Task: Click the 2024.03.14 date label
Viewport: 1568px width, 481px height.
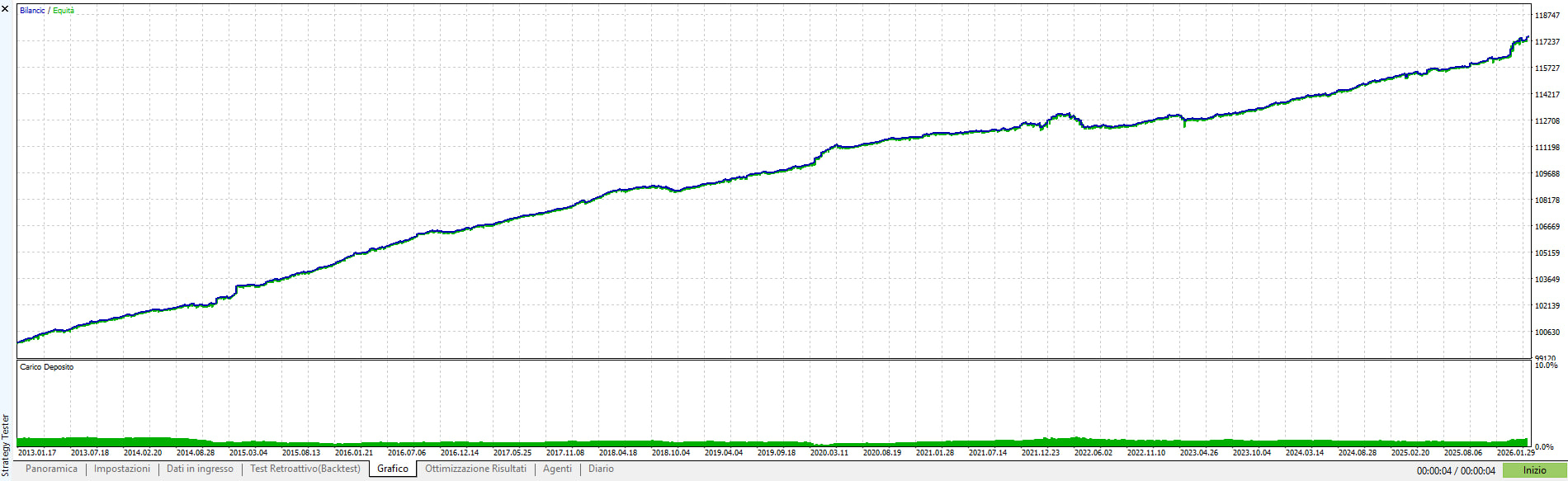Action: [x=1305, y=452]
